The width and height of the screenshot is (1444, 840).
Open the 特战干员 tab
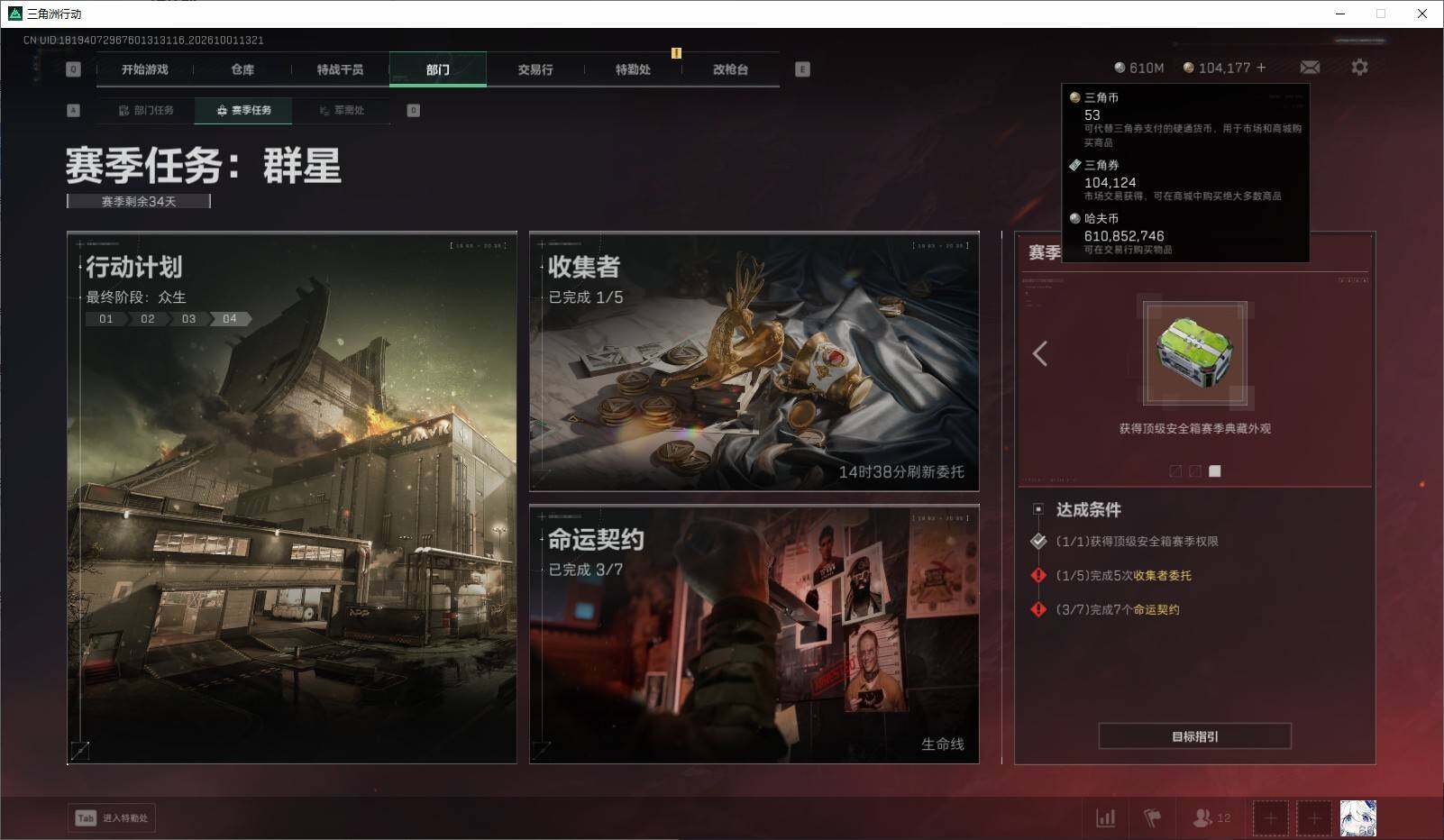coord(340,69)
